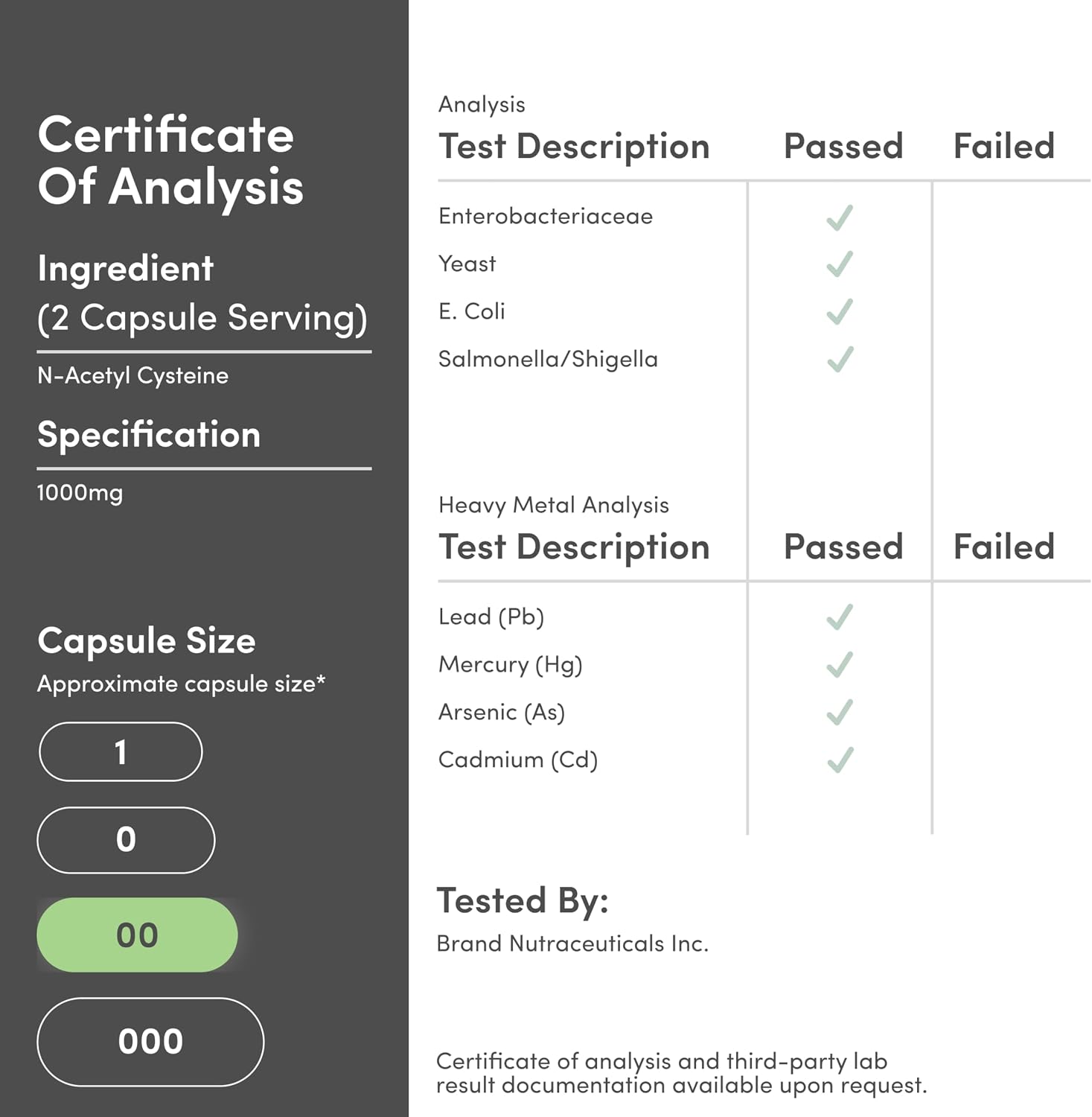
Task: Choose the 000 capsule size option
Action: pos(150,1042)
